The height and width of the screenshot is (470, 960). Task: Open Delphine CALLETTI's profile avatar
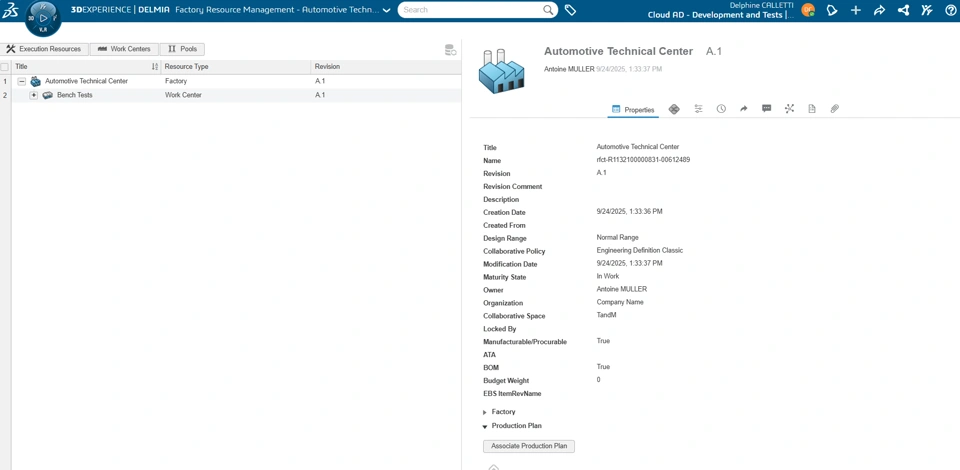point(808,10)
